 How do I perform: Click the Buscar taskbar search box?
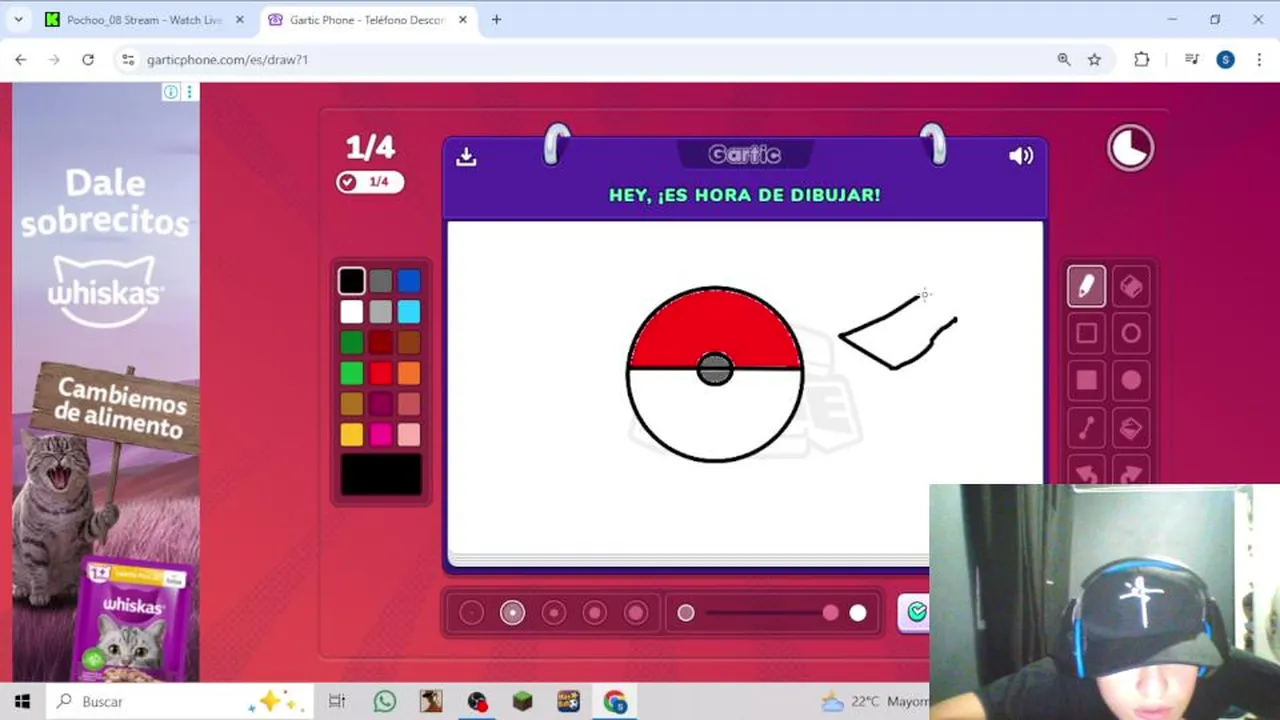[178, 702]
